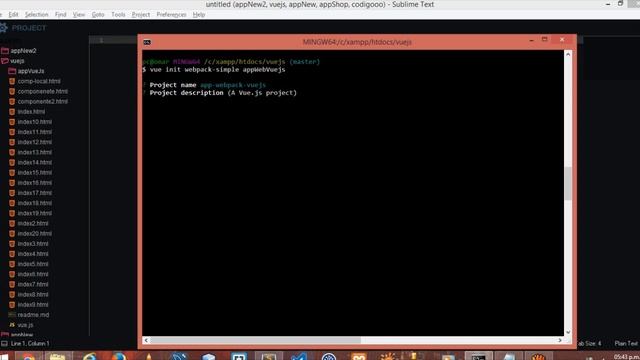Screen dimensions: 640x360
Task: Minimize the MINGW64 terminal window
Action: pos(531,40)
